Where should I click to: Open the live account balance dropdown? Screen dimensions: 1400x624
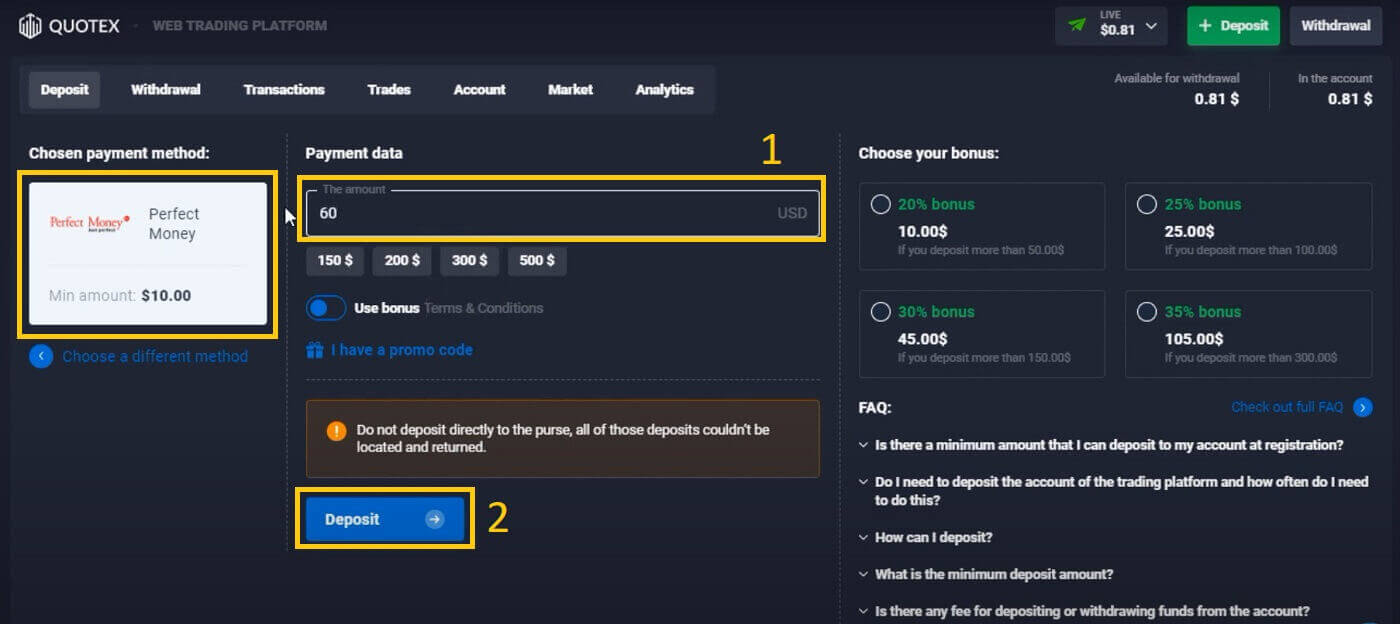1149,25
